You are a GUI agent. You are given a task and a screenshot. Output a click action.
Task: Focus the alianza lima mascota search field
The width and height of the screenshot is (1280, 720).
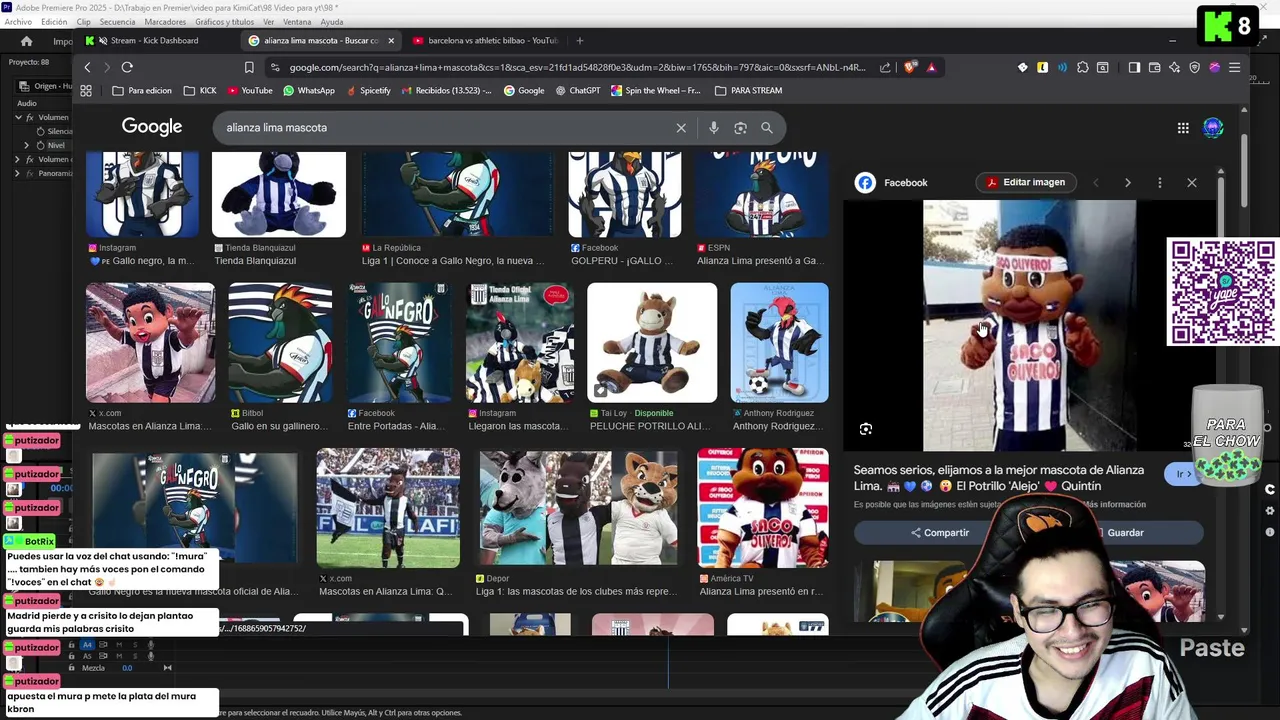[x=445, y=128]
